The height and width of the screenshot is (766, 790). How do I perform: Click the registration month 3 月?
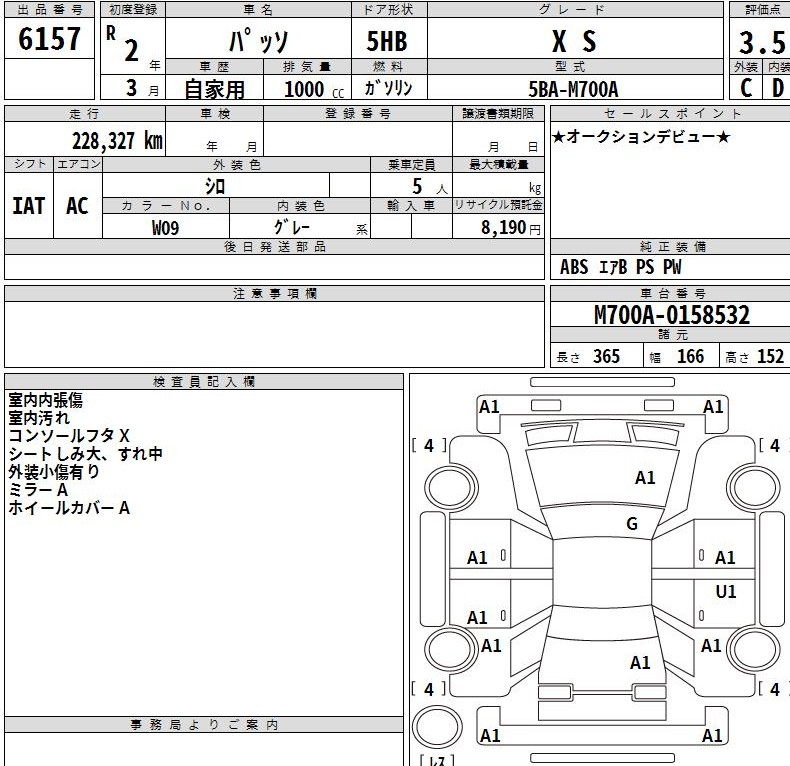tap(142, 88)
